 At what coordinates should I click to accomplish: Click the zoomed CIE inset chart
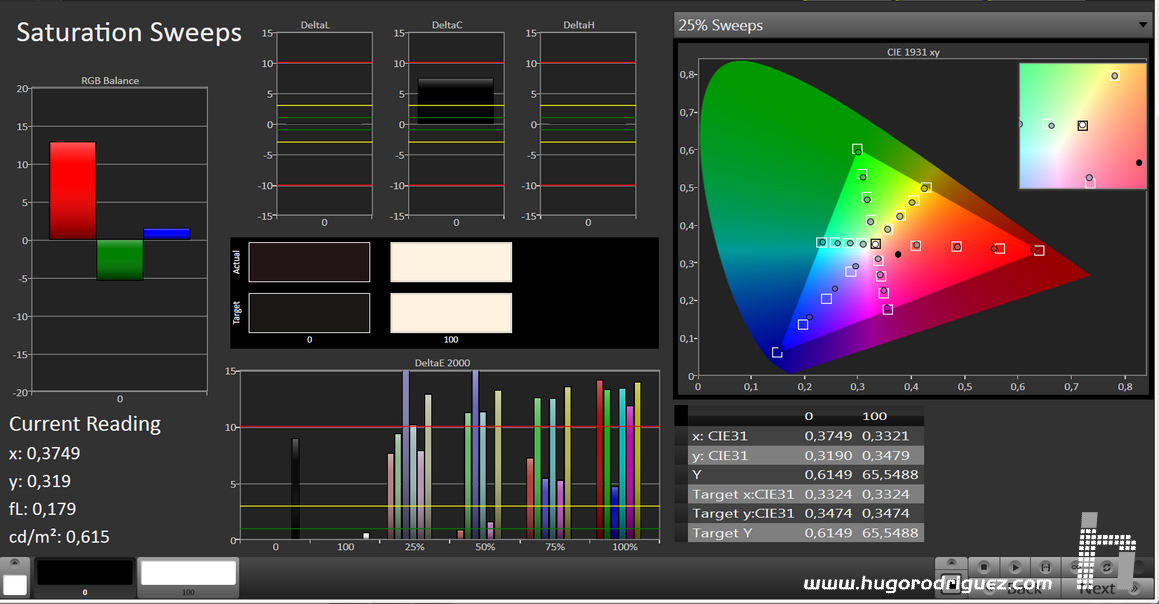point(1082,126)
